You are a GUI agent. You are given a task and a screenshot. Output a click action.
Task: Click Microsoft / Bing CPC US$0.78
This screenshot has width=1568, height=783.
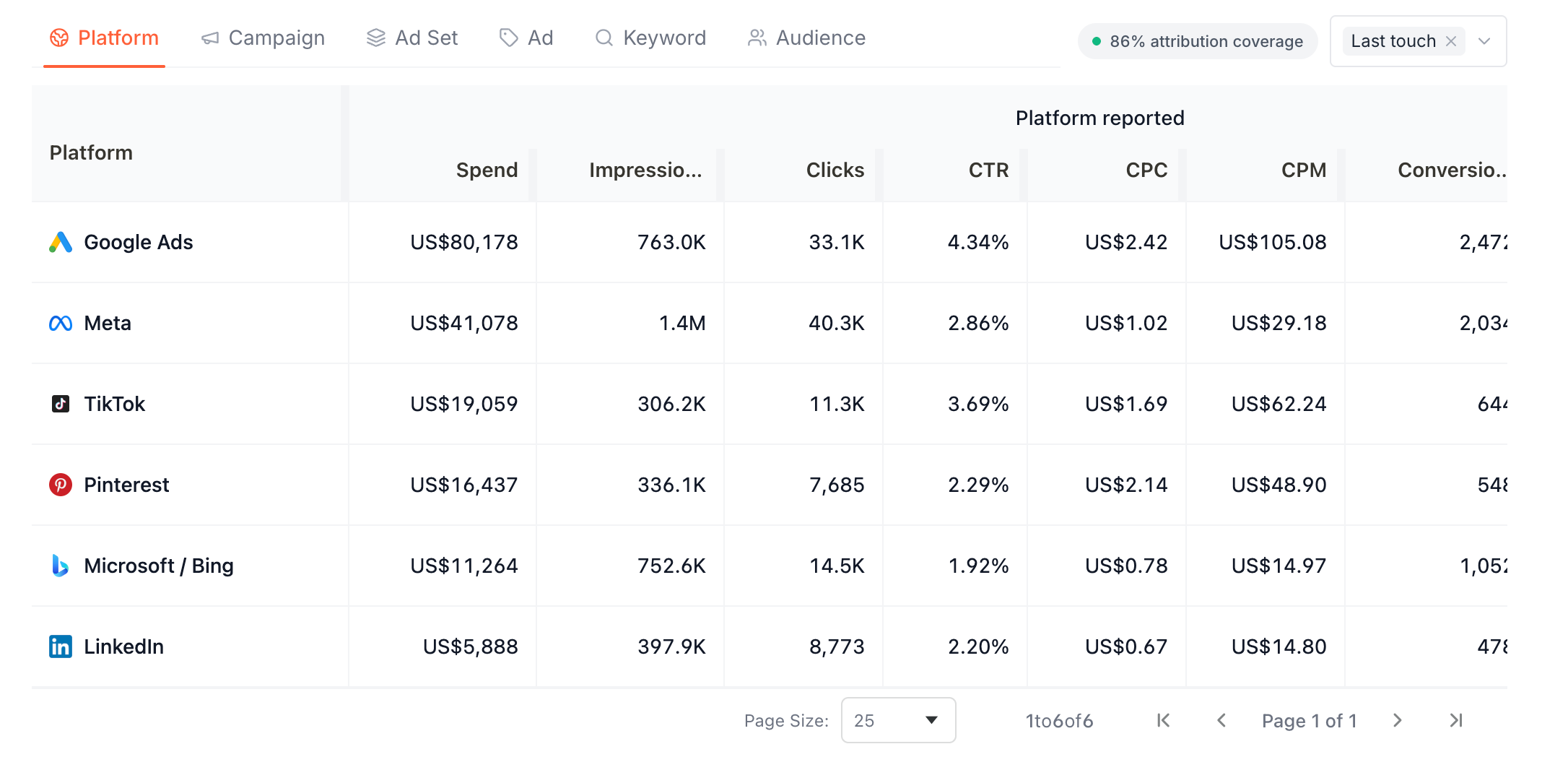pos(1126,566)
